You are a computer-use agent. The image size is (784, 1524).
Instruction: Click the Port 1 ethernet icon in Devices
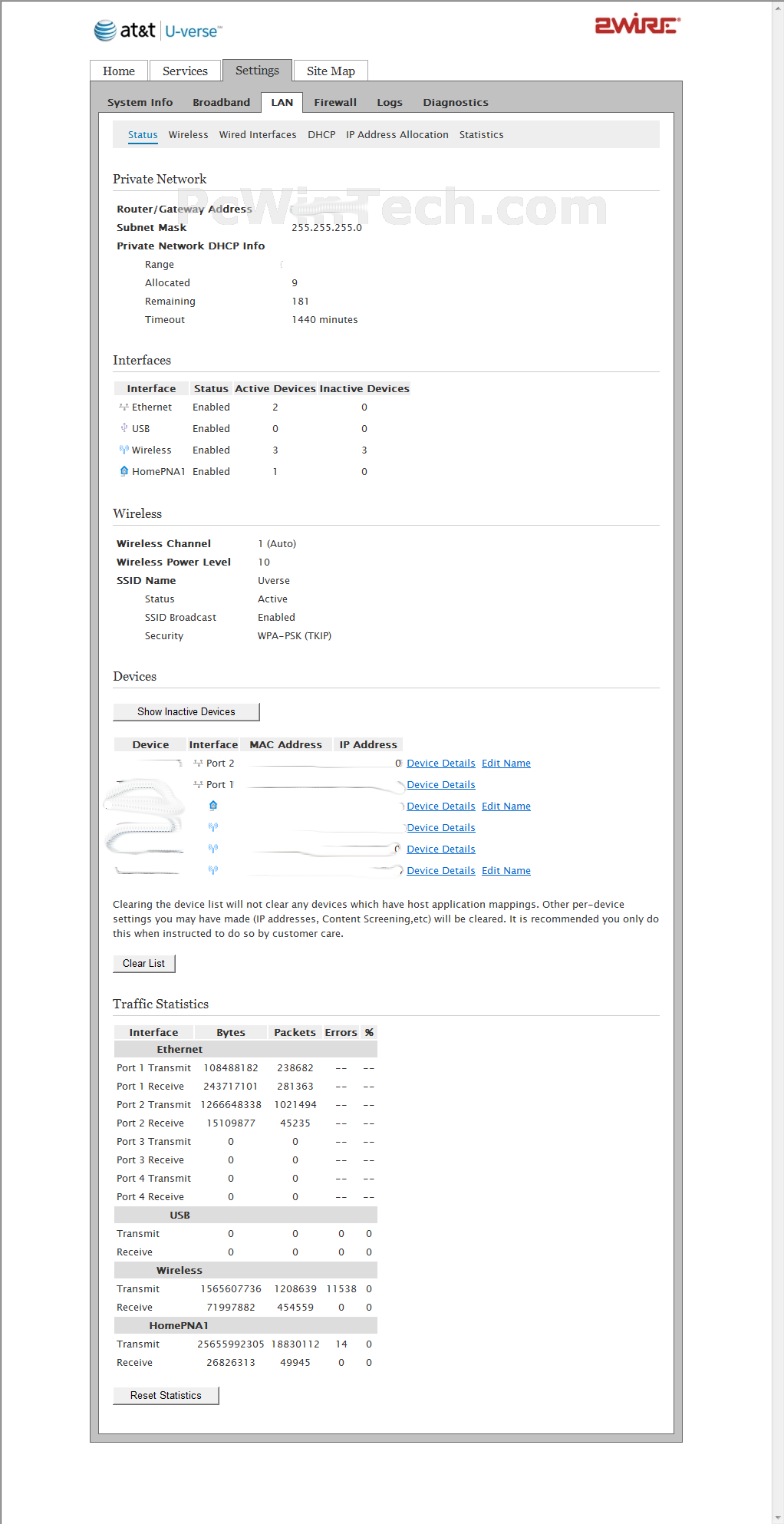[198, 785]
